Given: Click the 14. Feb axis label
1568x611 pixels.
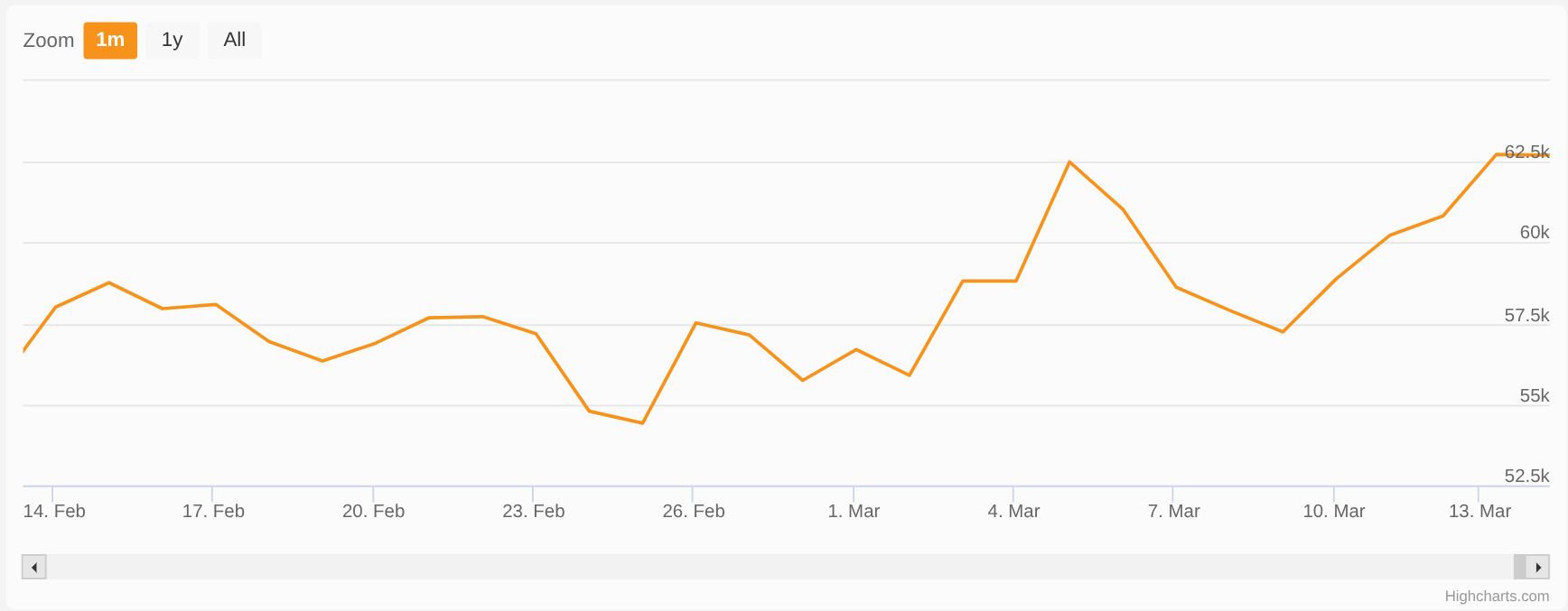Looking at the screenshot, I should click(54, 511).
